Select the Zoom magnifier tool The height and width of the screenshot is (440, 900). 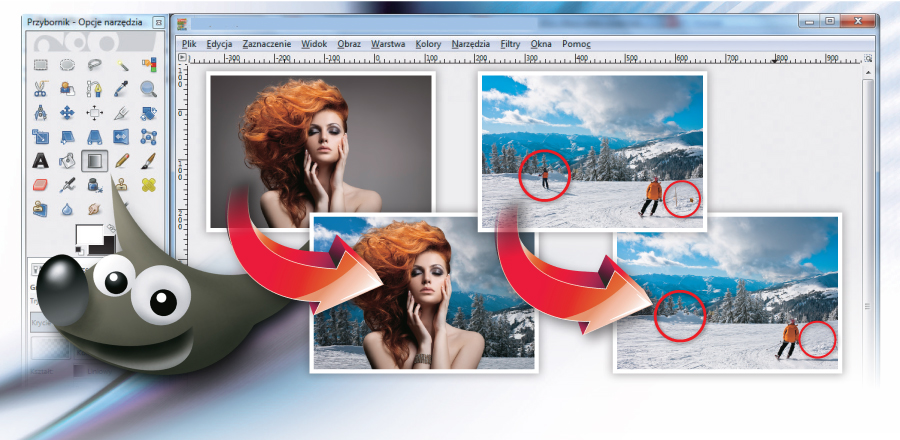(148, 89)
